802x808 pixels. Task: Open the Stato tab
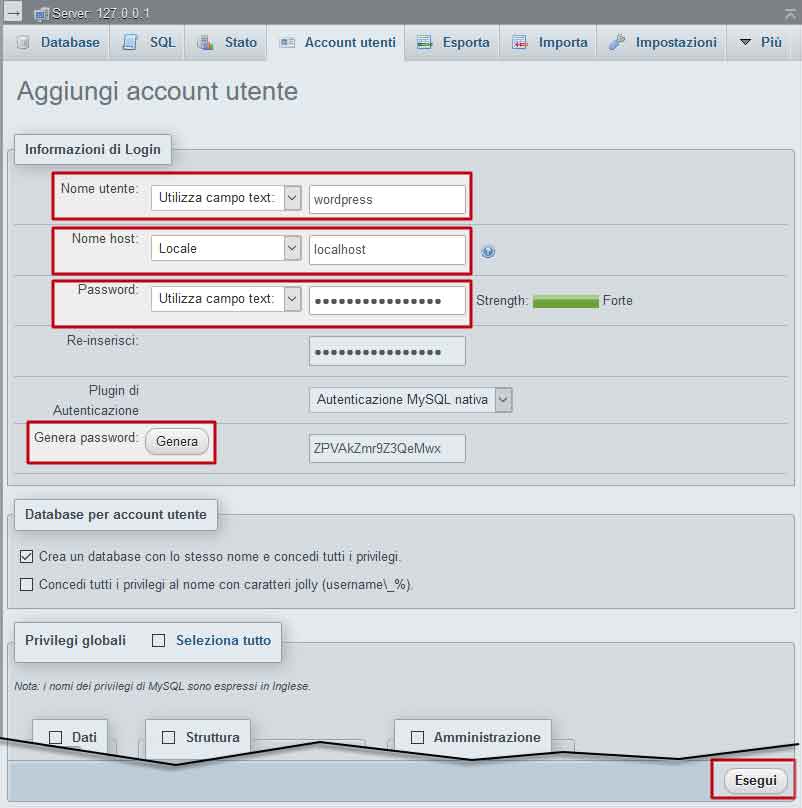pyautogui.click(x=227, y=42)
